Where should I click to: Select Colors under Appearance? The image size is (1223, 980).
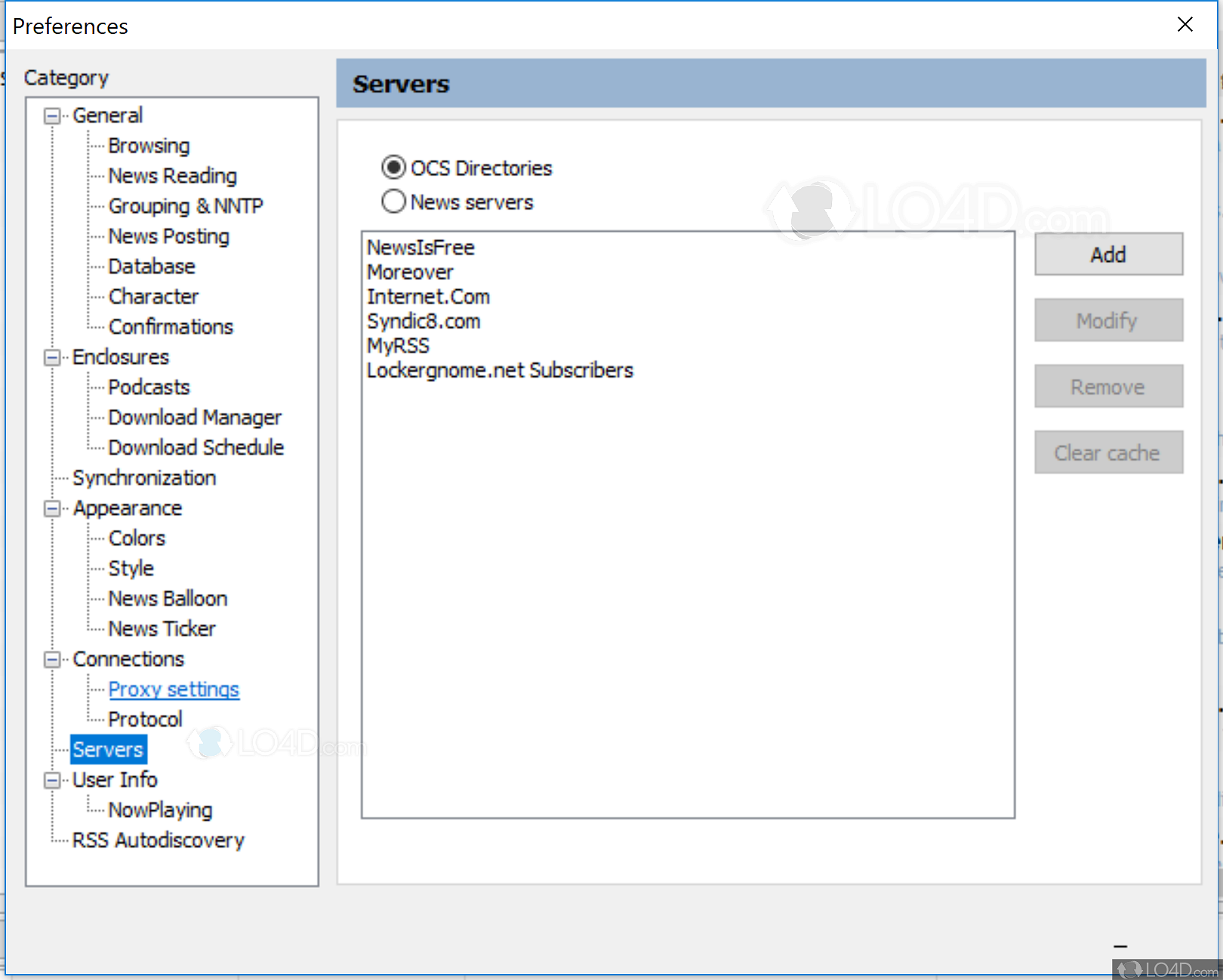point(137,538)
